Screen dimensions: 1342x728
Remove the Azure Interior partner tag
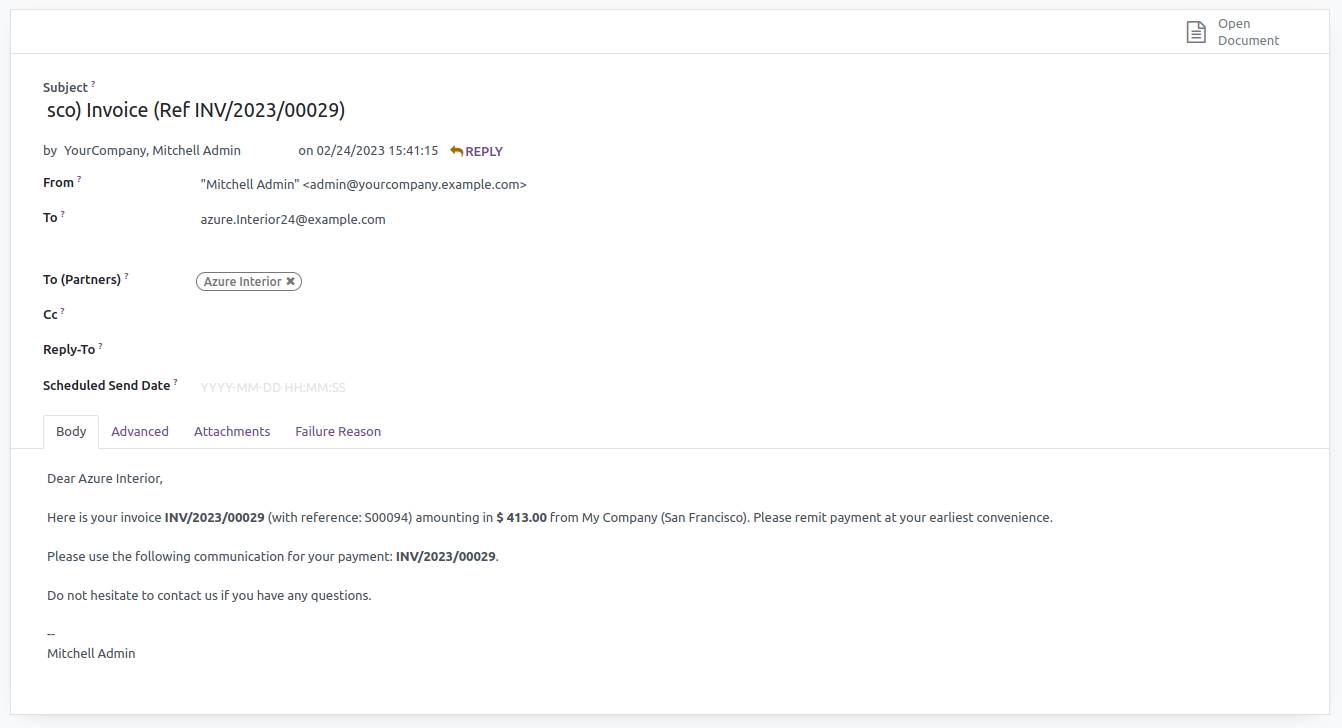tap(291, 282)
